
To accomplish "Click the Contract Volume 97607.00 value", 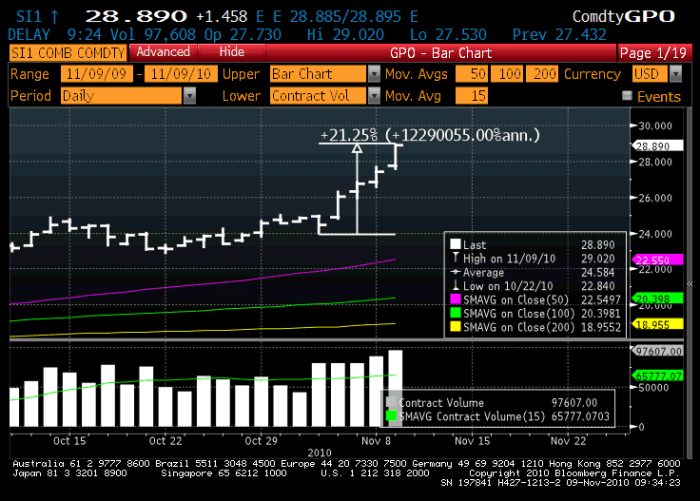I will [x=574, y=402].
